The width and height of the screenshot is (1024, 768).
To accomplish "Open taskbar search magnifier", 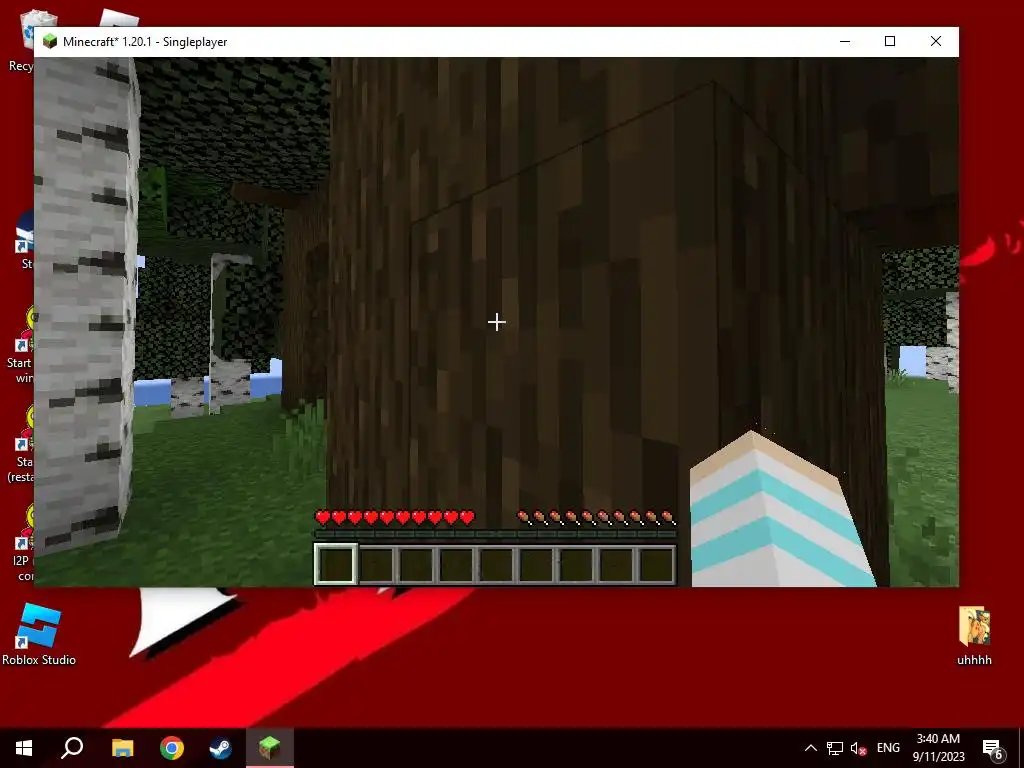I will click(72, 748).
